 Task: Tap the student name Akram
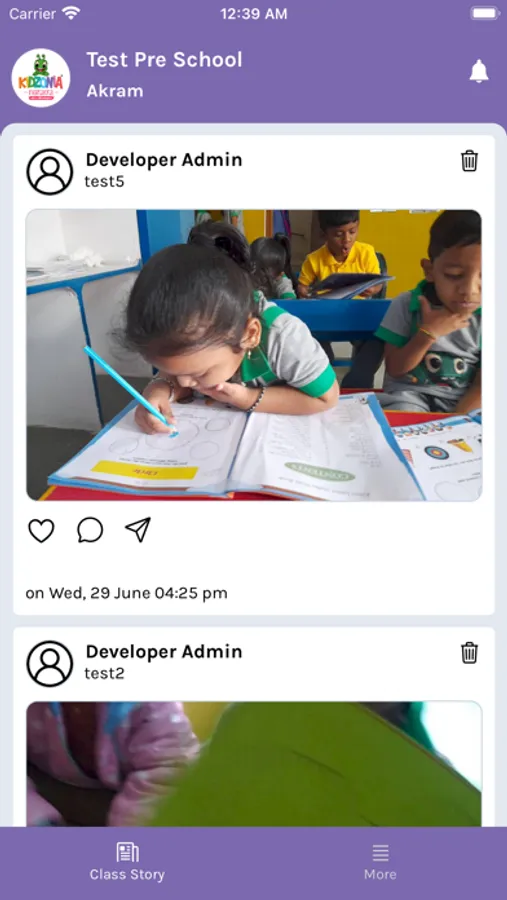point(115,91)
